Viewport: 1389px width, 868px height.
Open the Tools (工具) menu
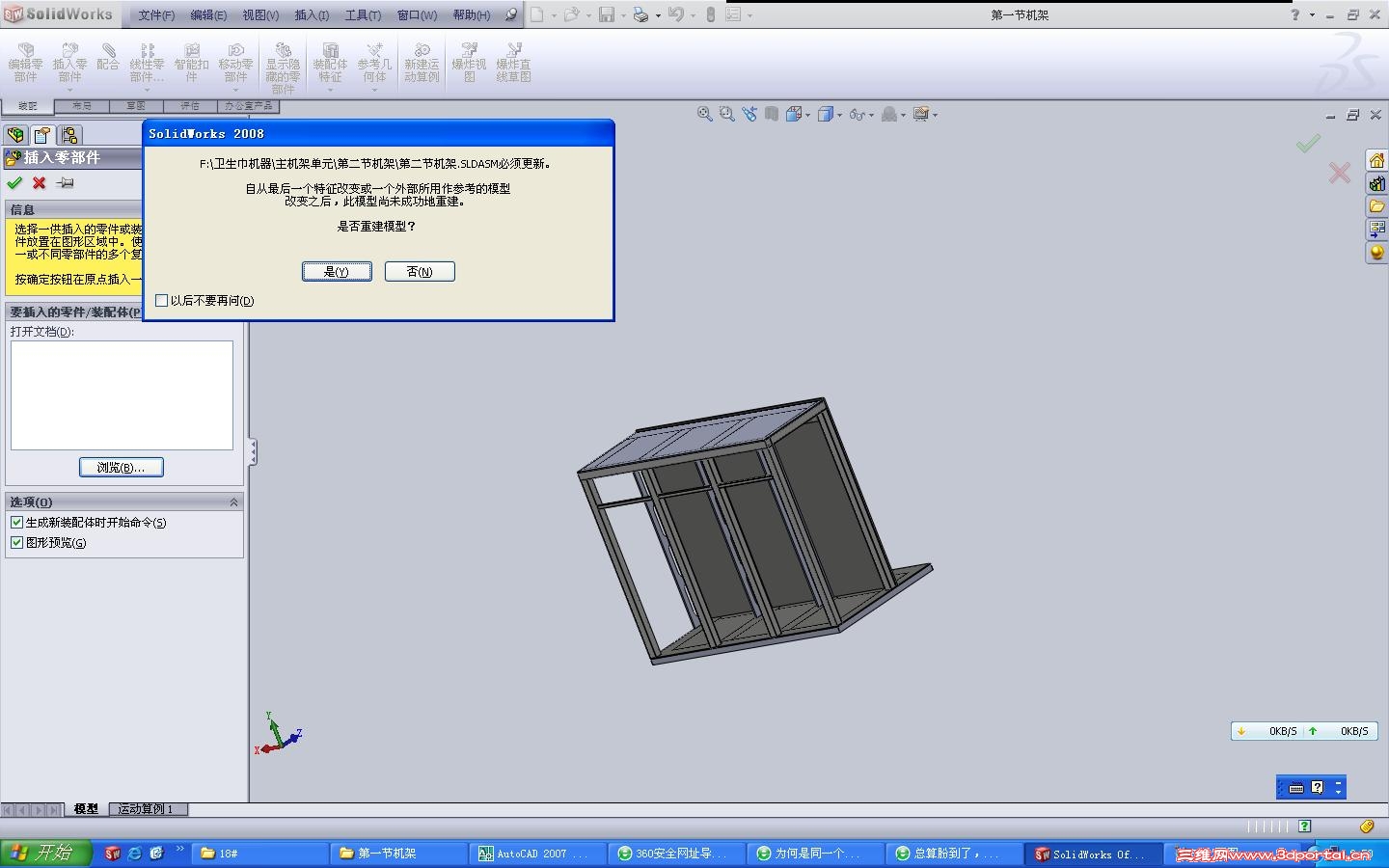(363, 15)
